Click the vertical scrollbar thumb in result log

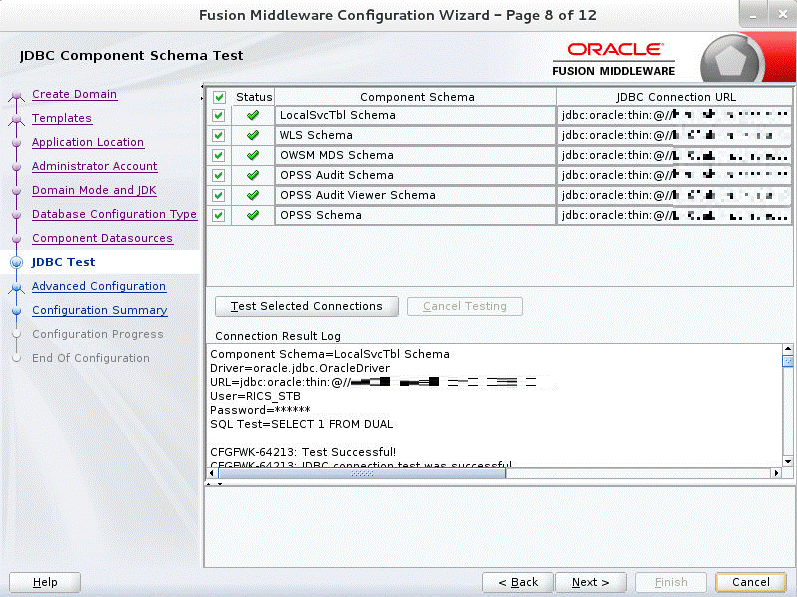pyautogui.click(x=788, y=361)
